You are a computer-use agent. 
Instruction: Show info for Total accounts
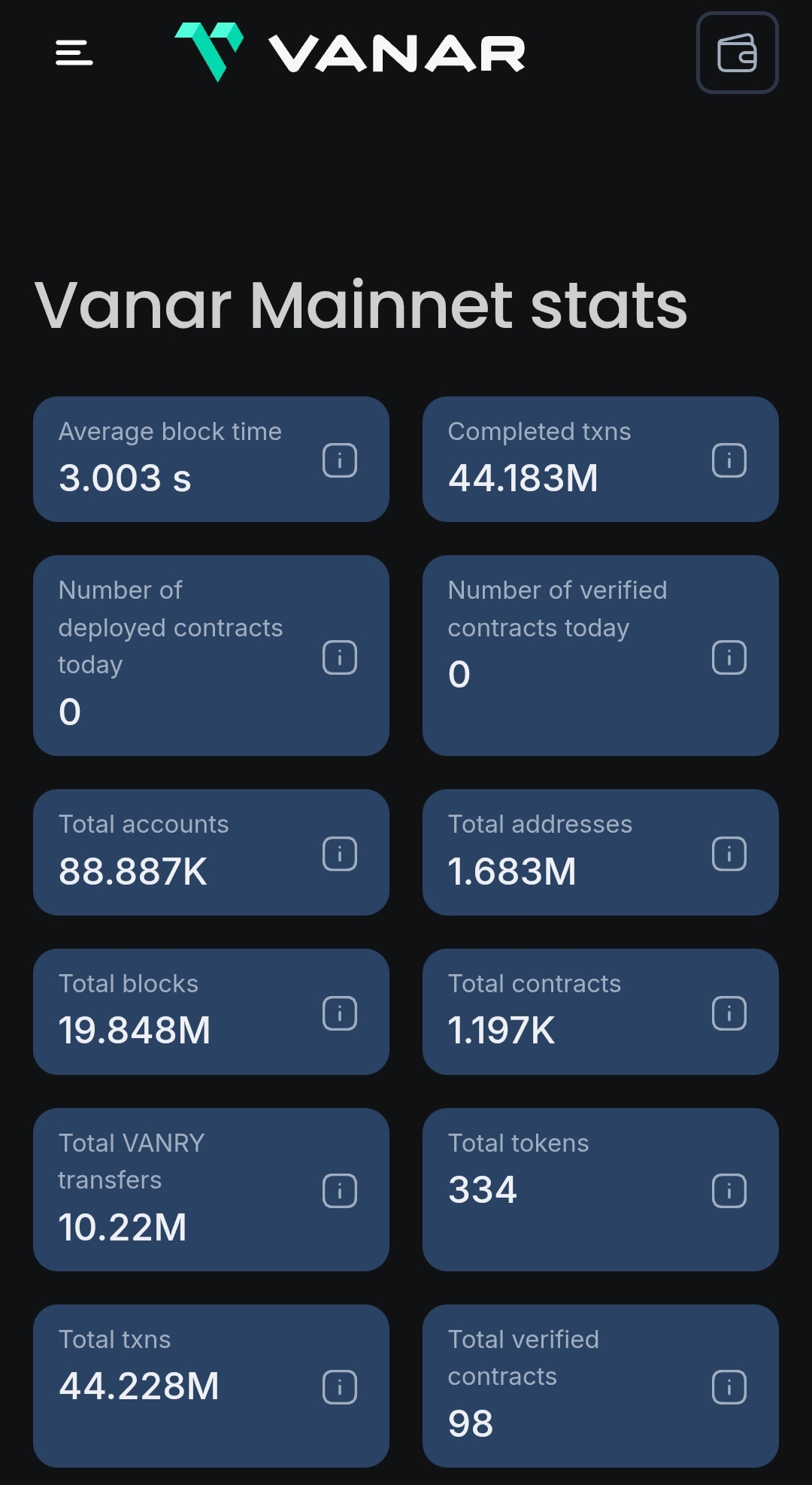tap(340, 854)
